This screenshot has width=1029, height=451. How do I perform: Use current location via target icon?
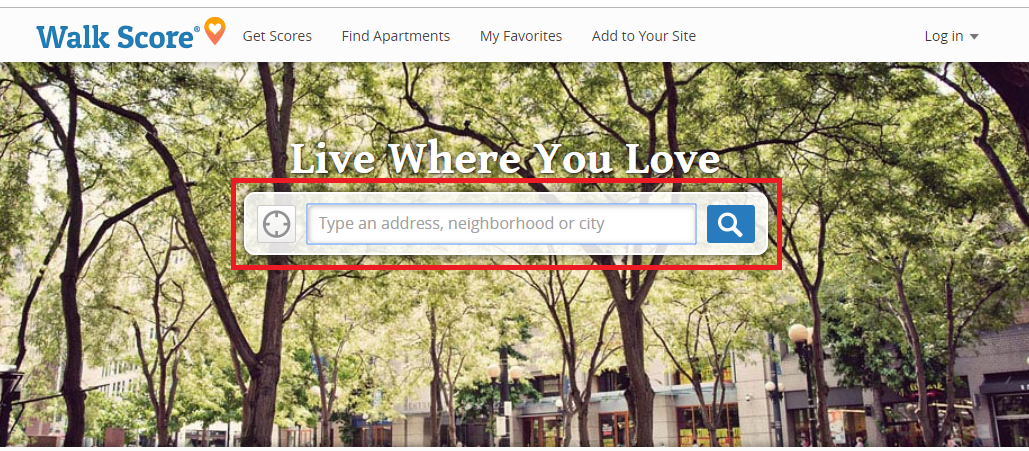click(276, 224)
